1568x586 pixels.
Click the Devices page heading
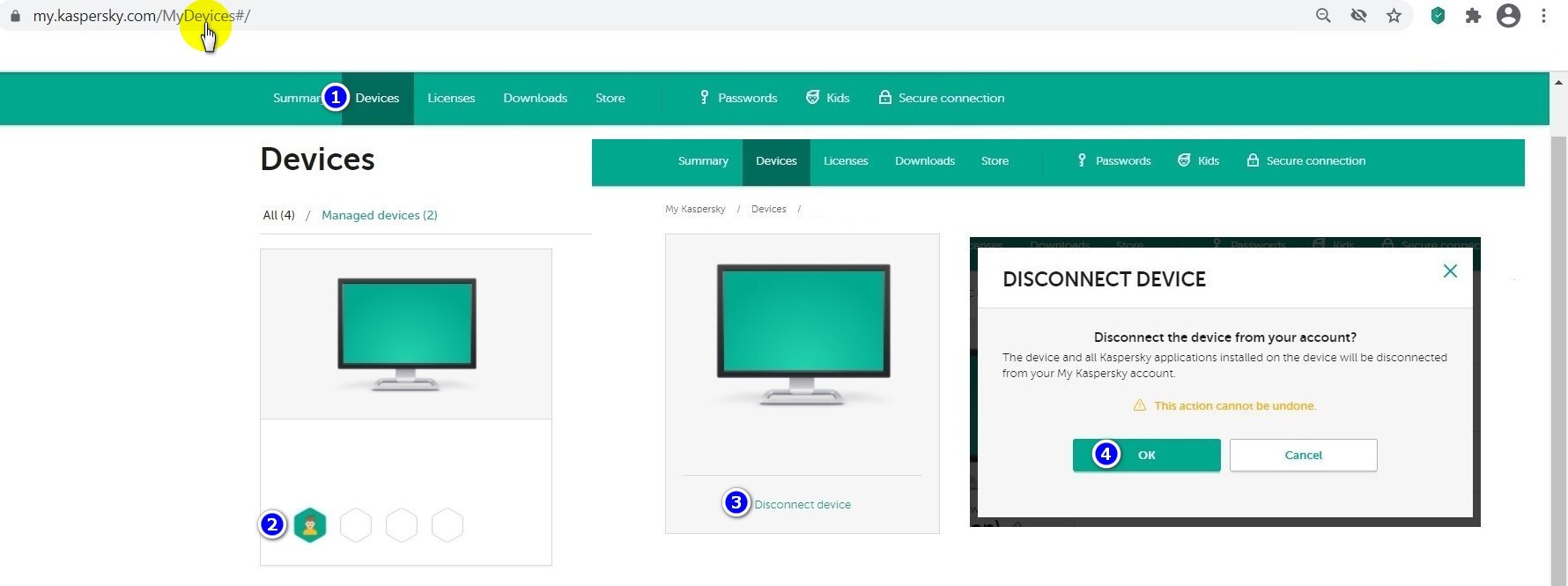[317, 159]
